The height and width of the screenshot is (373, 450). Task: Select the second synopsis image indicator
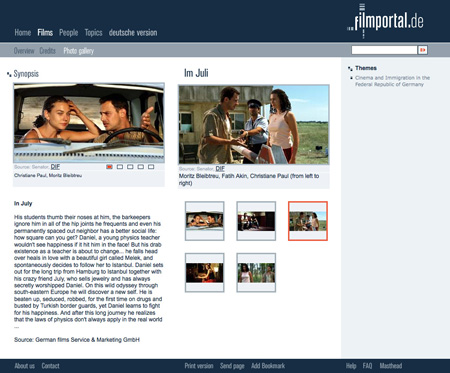(x=120, y=167)
